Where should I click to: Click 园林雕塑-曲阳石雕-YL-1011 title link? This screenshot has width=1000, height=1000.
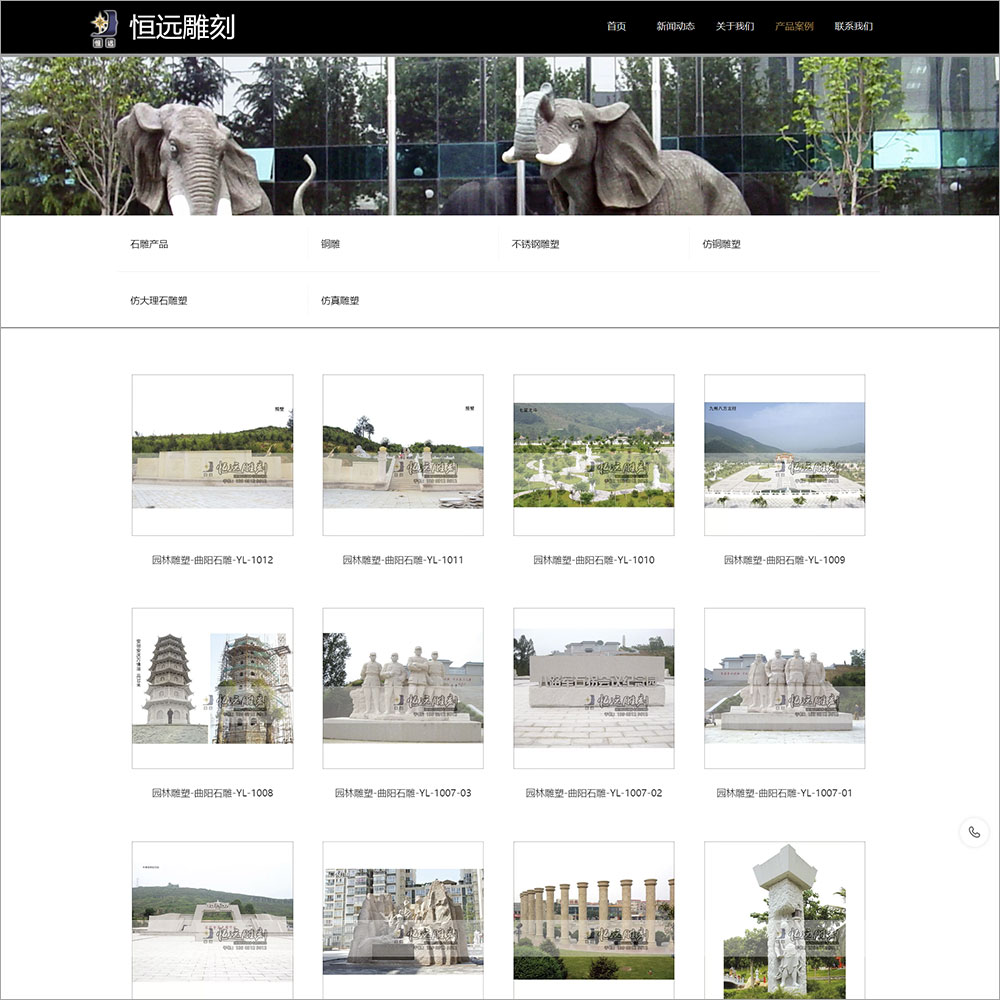[403, 560]
